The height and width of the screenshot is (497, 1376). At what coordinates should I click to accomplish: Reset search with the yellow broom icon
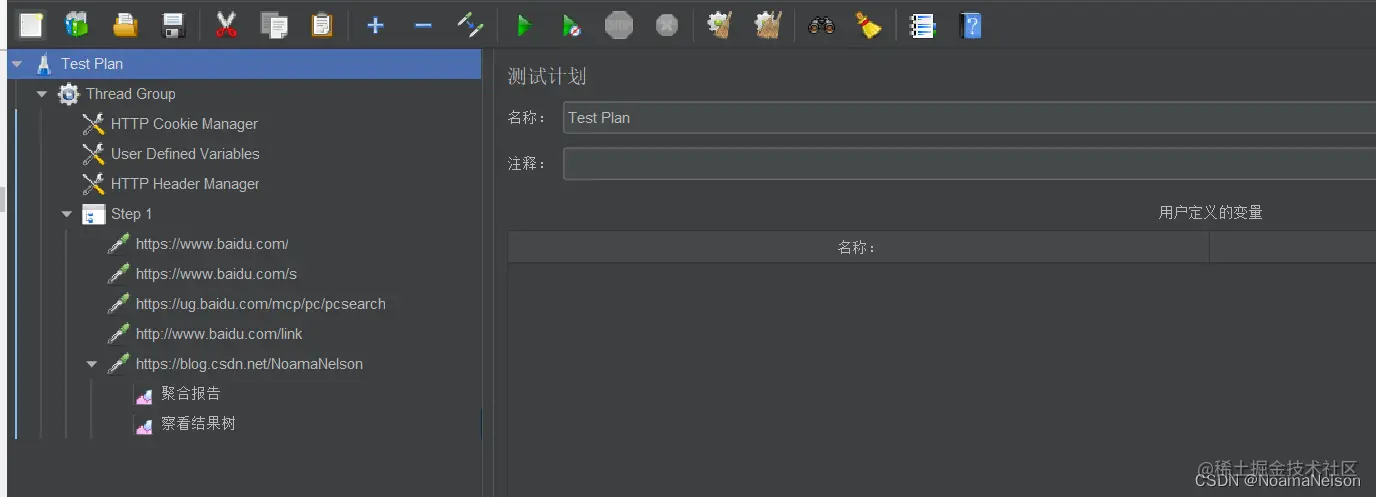[x=868, y=25]
